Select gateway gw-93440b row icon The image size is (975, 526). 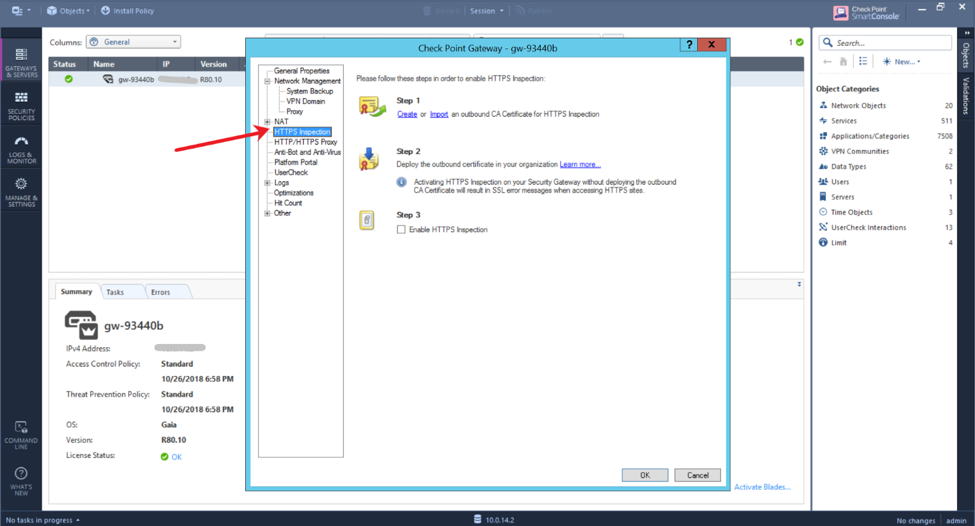(108, 79)
